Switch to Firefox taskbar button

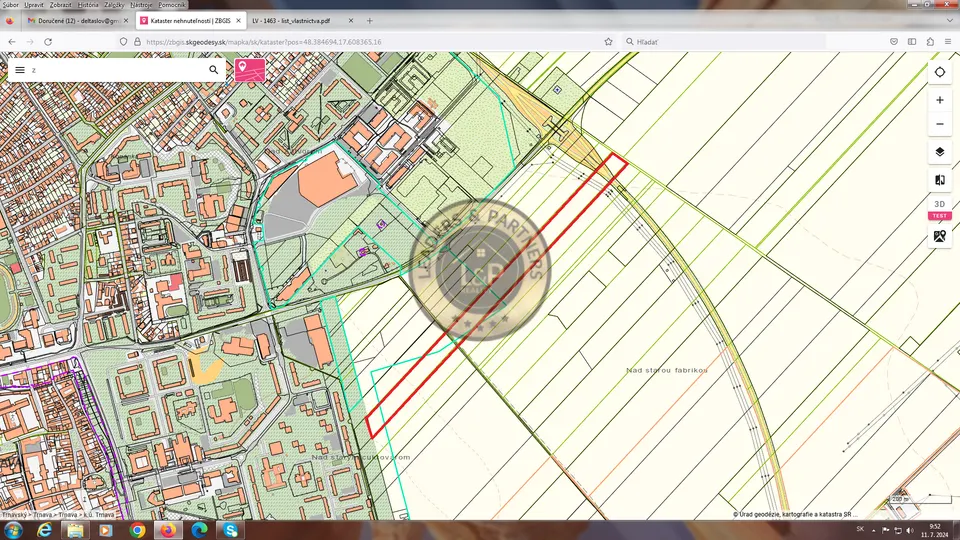coord(168,530)
